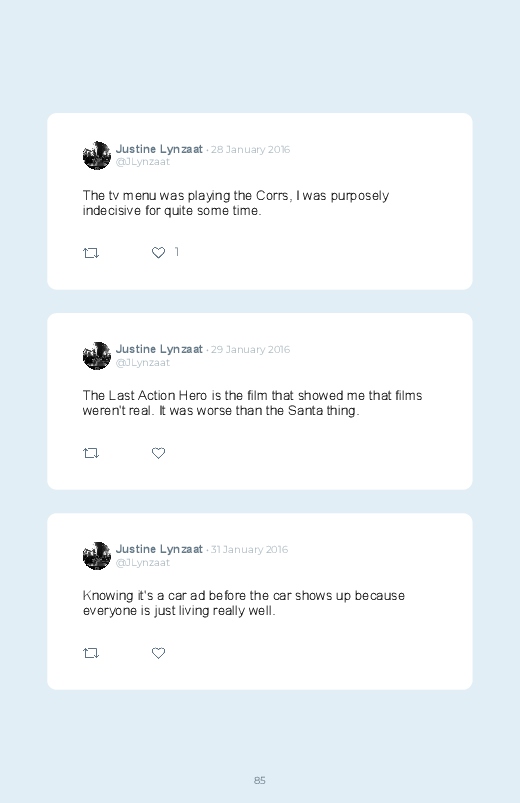The height and width of the screenshot is (803, 520).
Task: Open @JLynzaat handle on second tweet
Action: pyautogui.click(x=142, y=363)
